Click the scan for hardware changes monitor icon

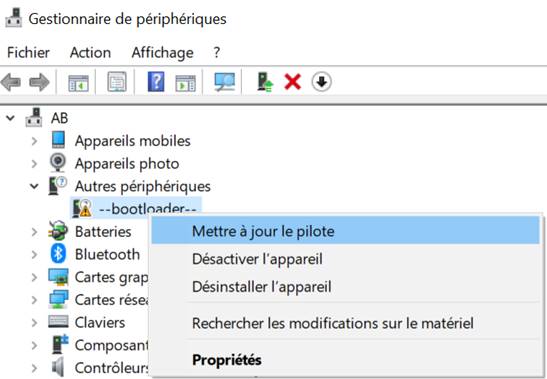click(x=224, y=82)
